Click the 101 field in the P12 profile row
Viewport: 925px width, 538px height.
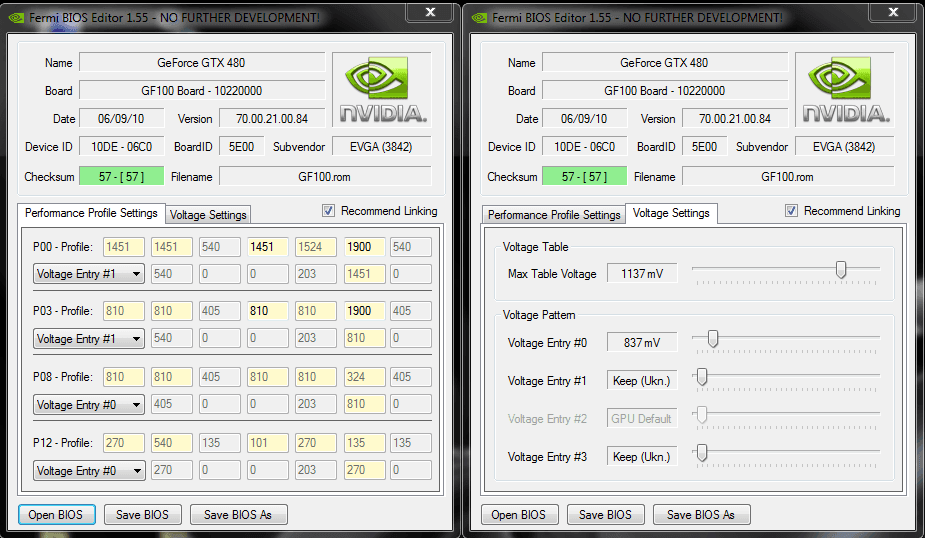pos(267,443)
